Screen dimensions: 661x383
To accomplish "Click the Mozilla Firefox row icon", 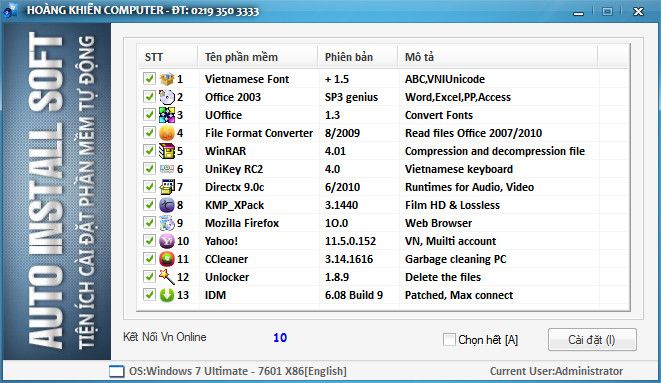I will tap(167, 223).
